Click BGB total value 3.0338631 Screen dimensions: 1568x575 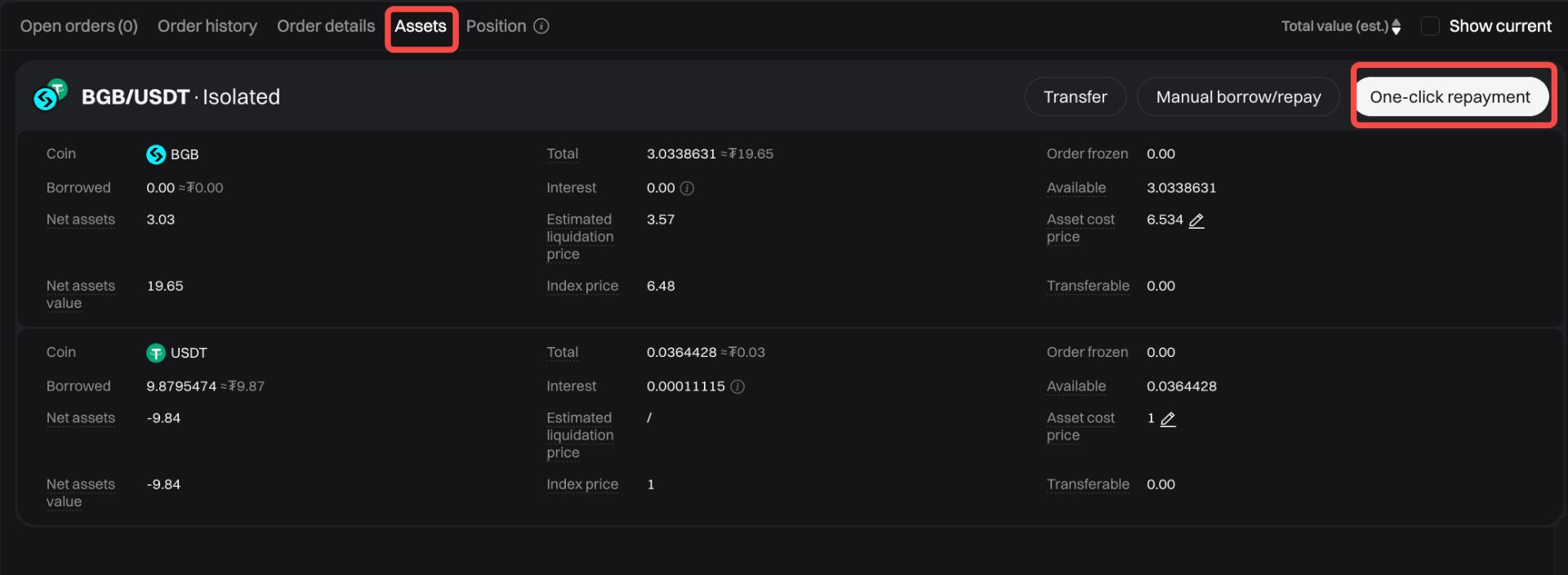point(681,154)
